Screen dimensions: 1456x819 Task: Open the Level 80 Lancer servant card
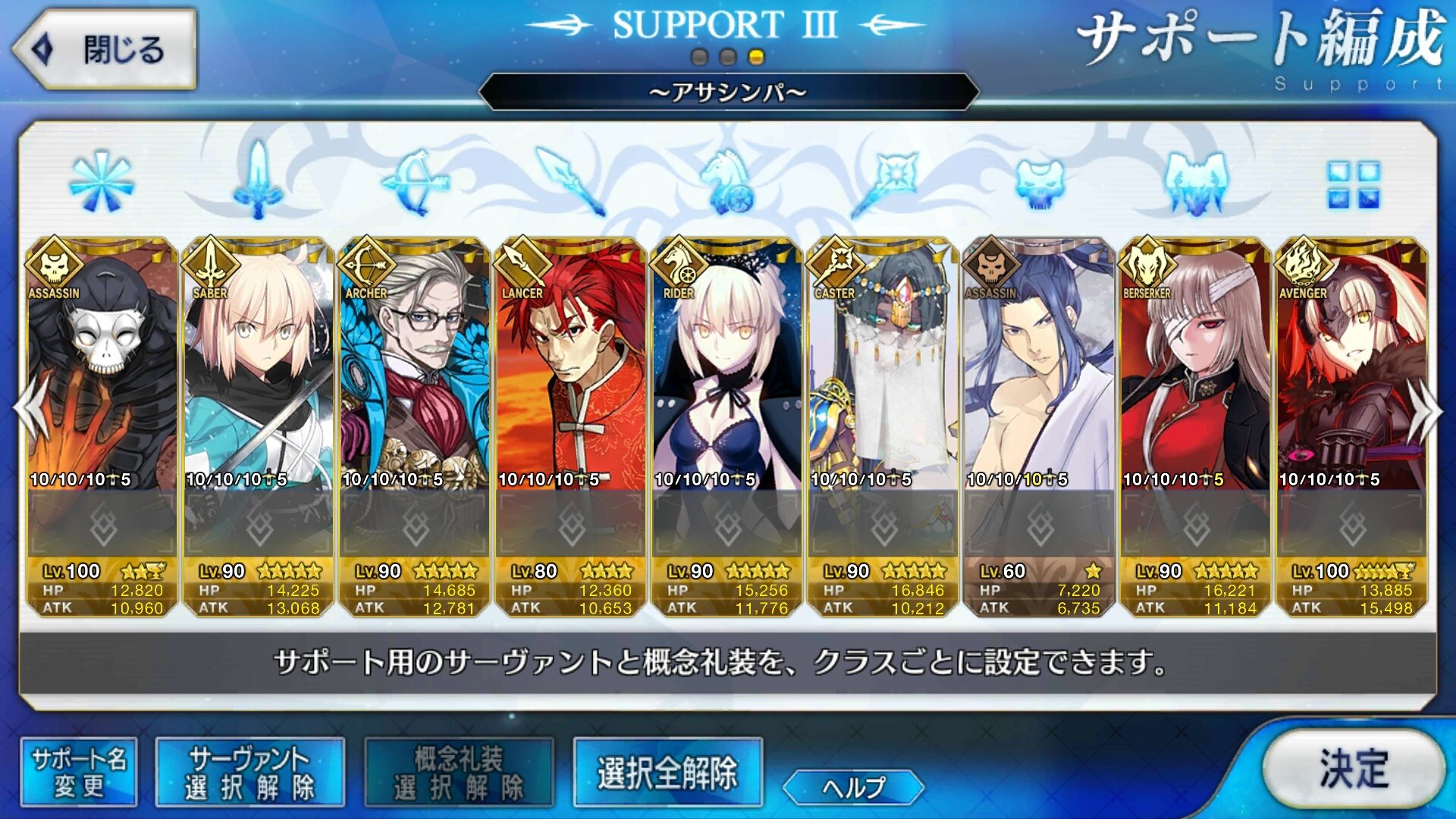[x=570, y=426]
